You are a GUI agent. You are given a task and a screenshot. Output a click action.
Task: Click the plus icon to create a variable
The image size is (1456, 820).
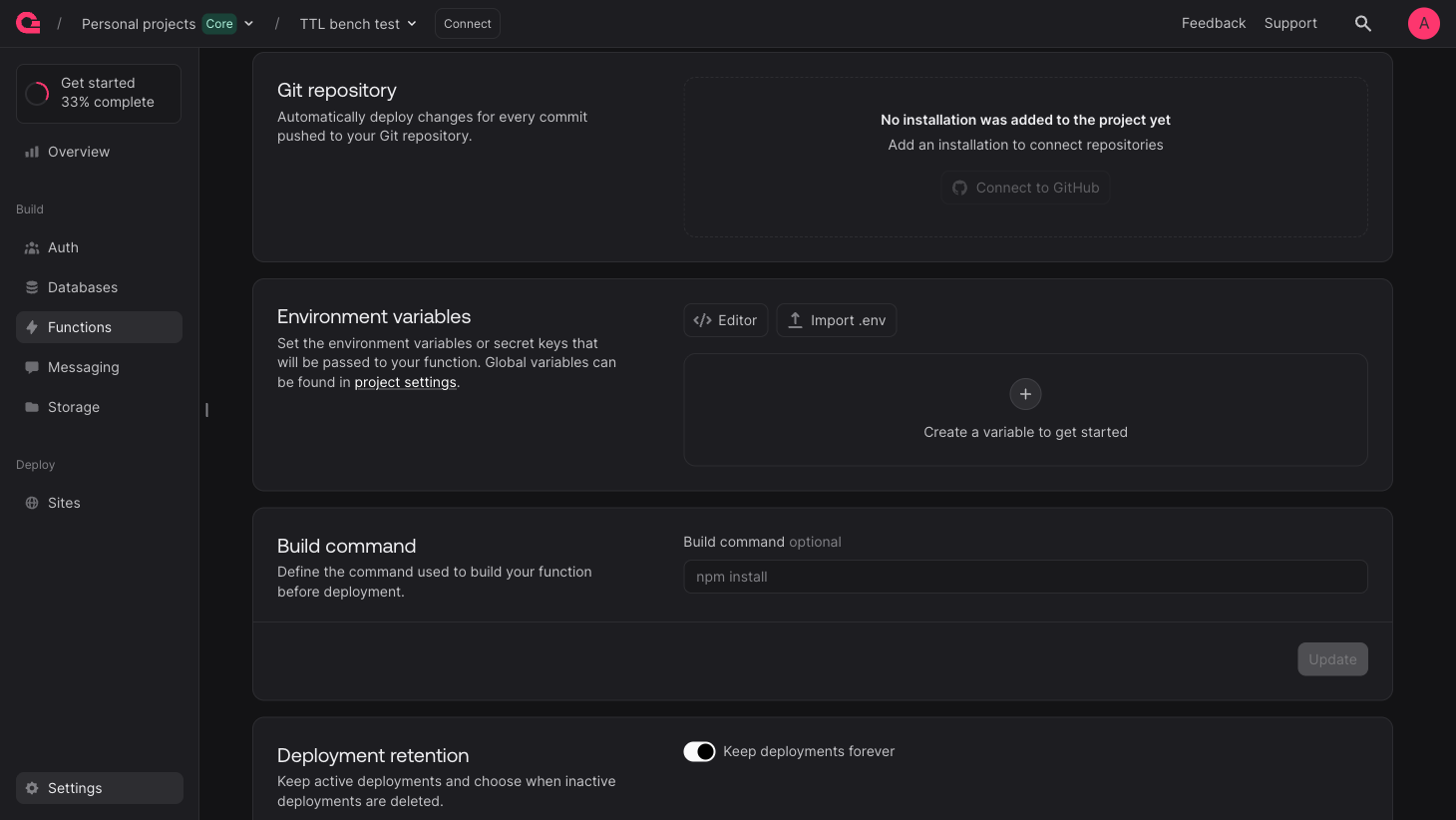1025,394
